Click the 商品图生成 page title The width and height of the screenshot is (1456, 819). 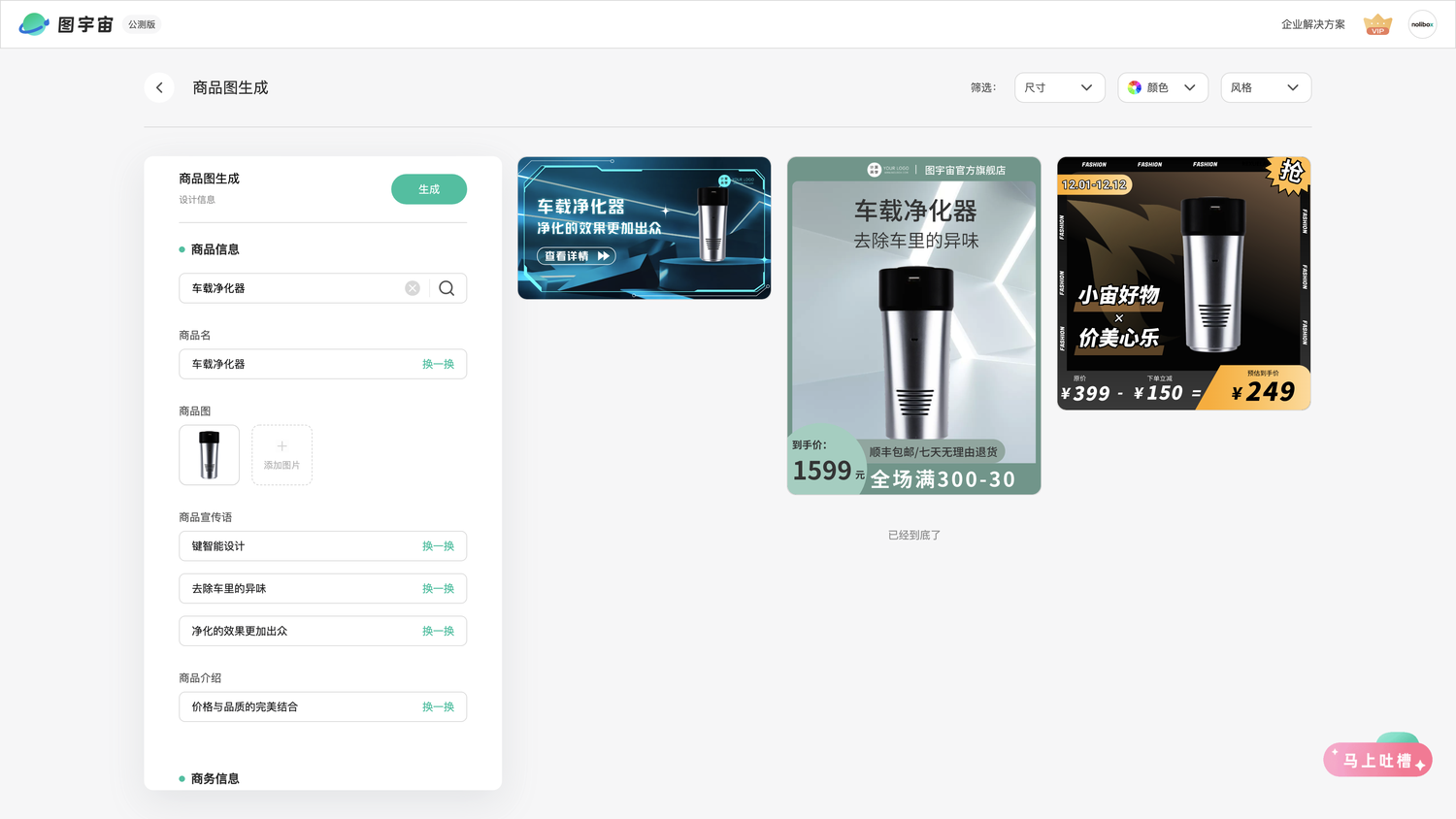[230, 87]
